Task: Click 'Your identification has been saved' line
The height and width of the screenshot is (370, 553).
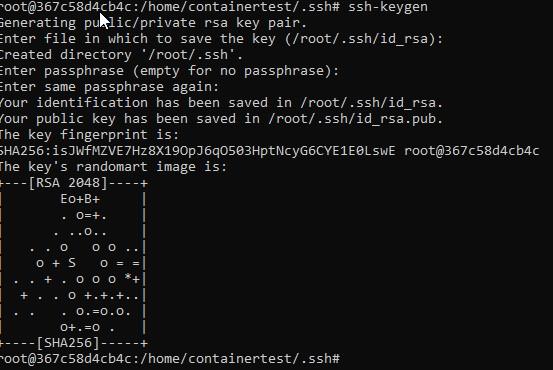Action: 221,103
